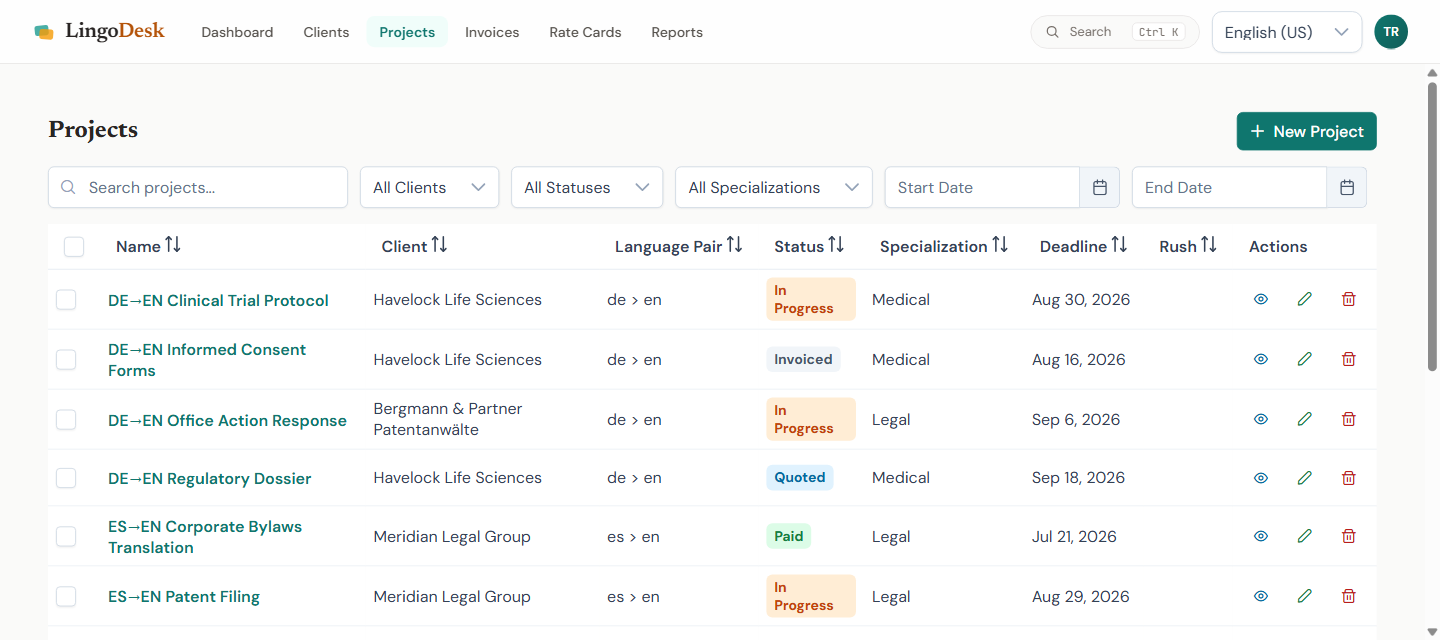Viewport: 1440px width, 640px height.
Task: Create a New Project
Action: click(1307, 131)
